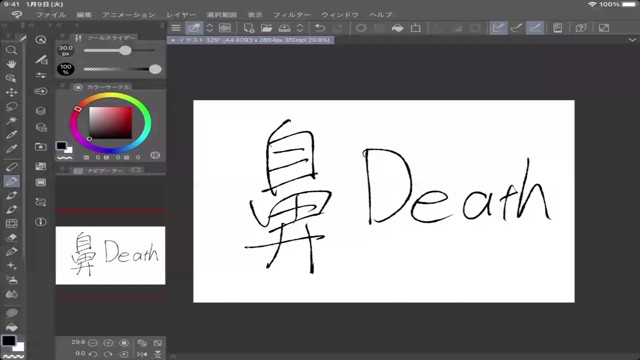Open Tool Slider palette menu handle
The height and width of the screenshot is (360, 640).
pos(62,37)
